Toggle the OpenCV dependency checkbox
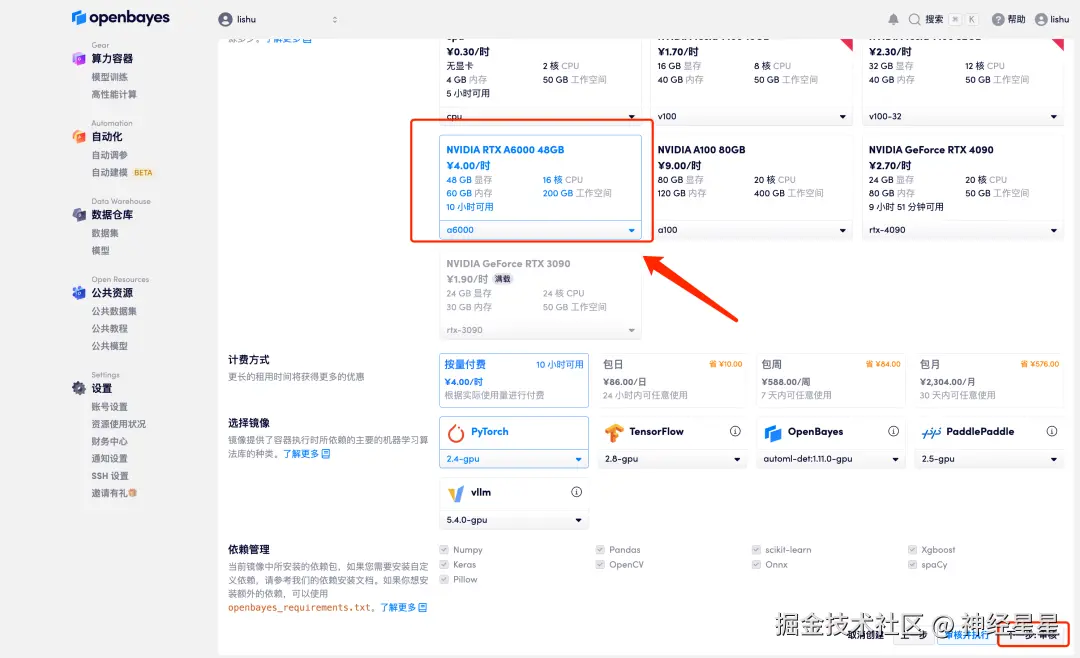The width and height of the screenshot is (1080, 658). 600,564
